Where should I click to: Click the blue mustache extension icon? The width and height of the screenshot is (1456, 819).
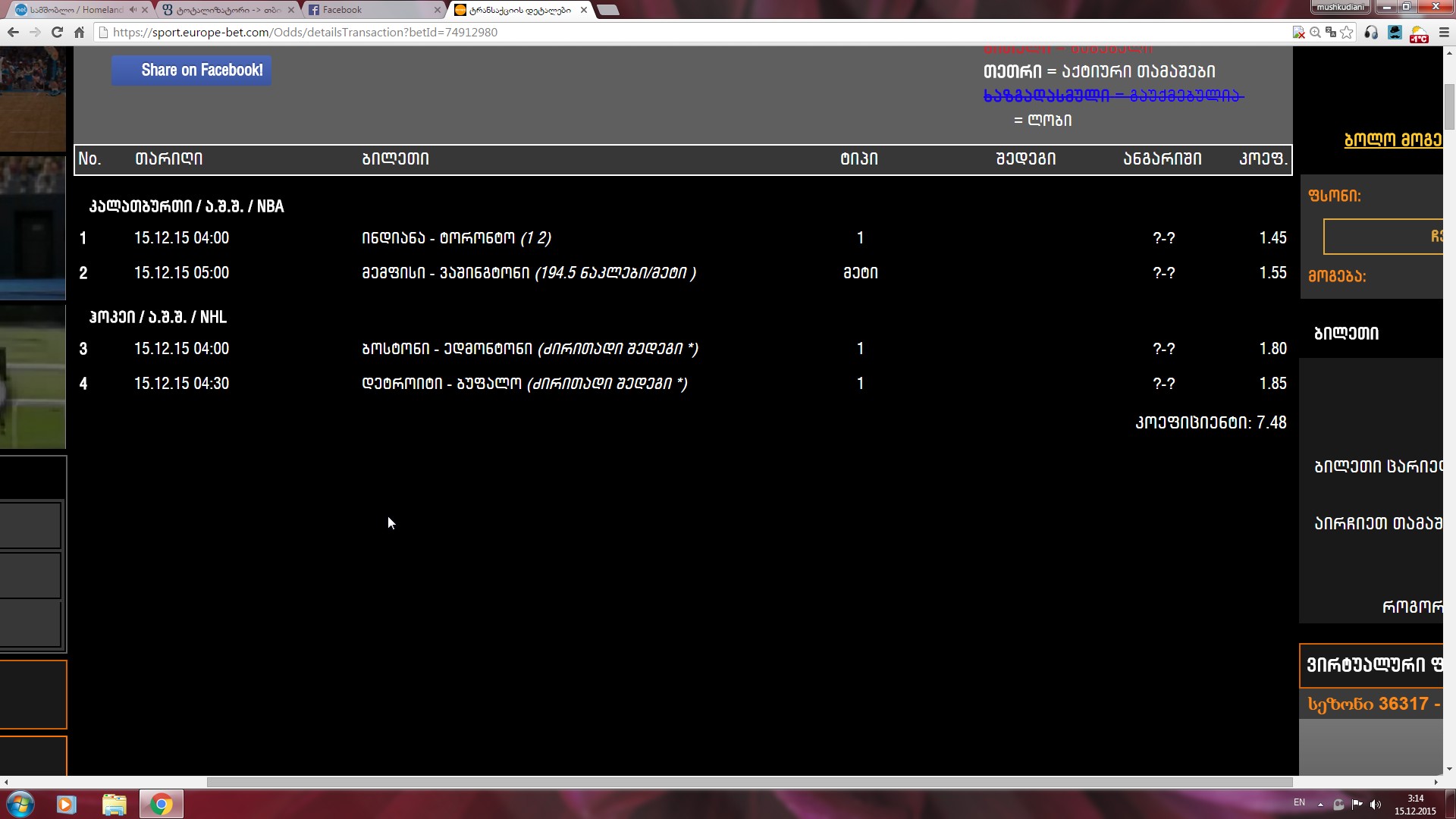coord(1395,33)
